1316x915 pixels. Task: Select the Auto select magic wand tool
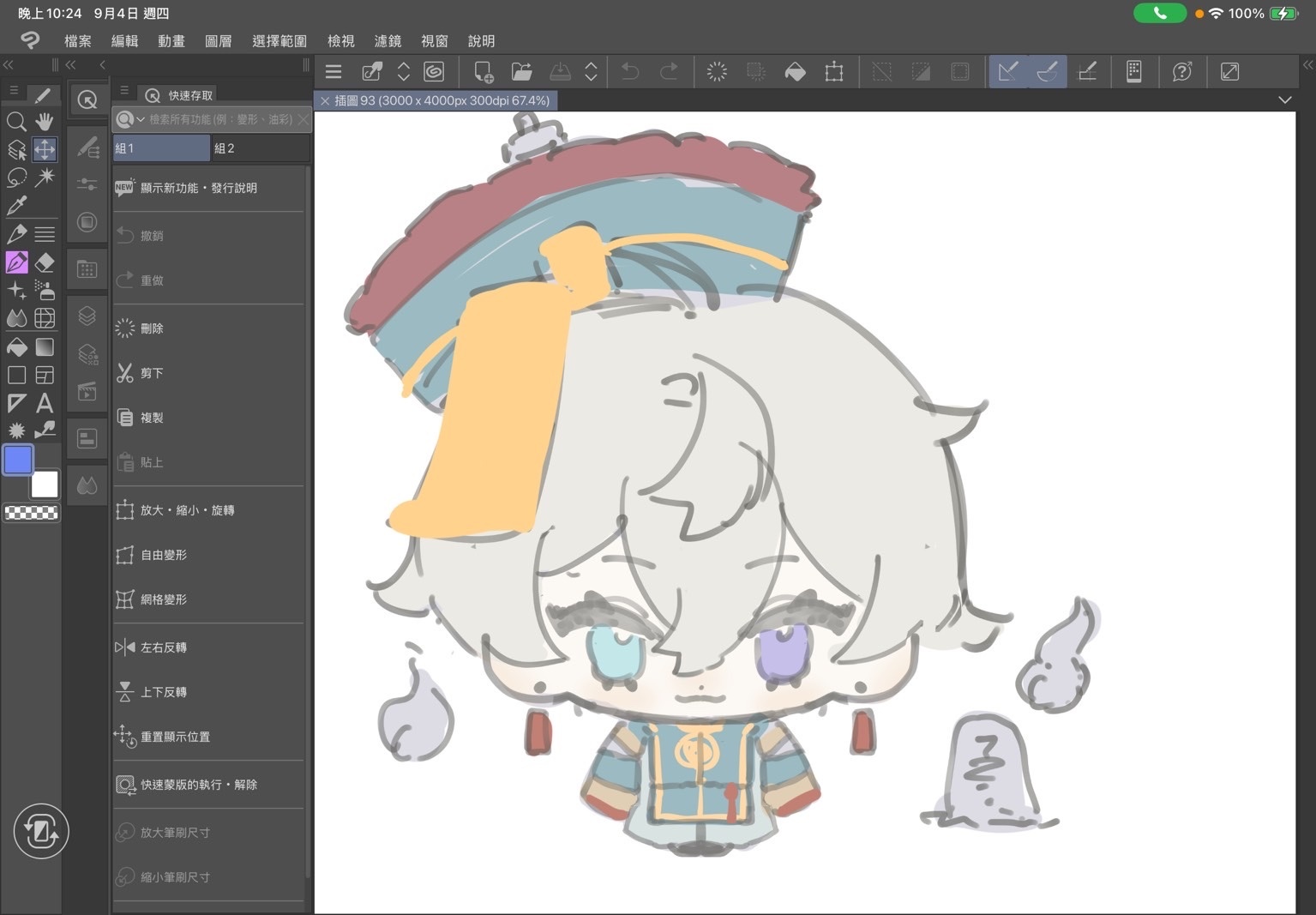point(45,178)
